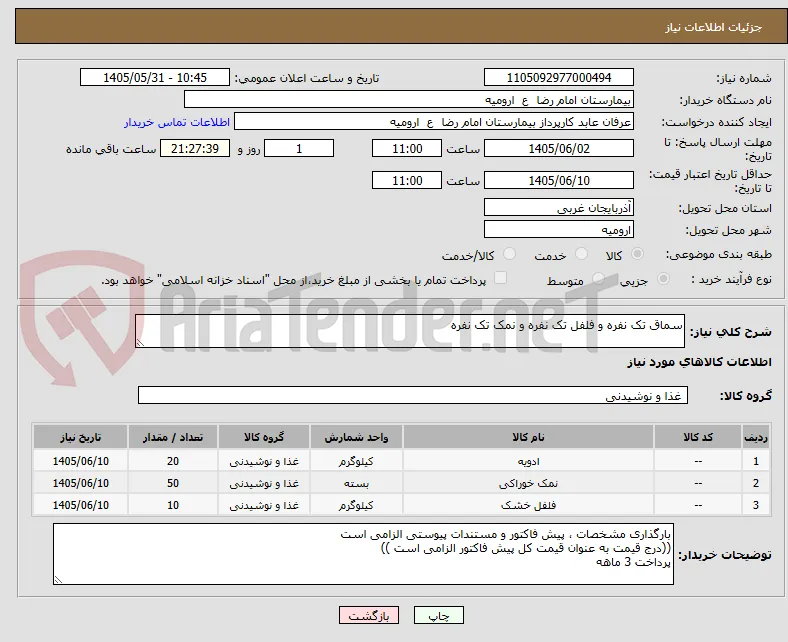Click the کد کالا column header
The width and height of the screenshot is (788, 642).
tap(698, 437)
